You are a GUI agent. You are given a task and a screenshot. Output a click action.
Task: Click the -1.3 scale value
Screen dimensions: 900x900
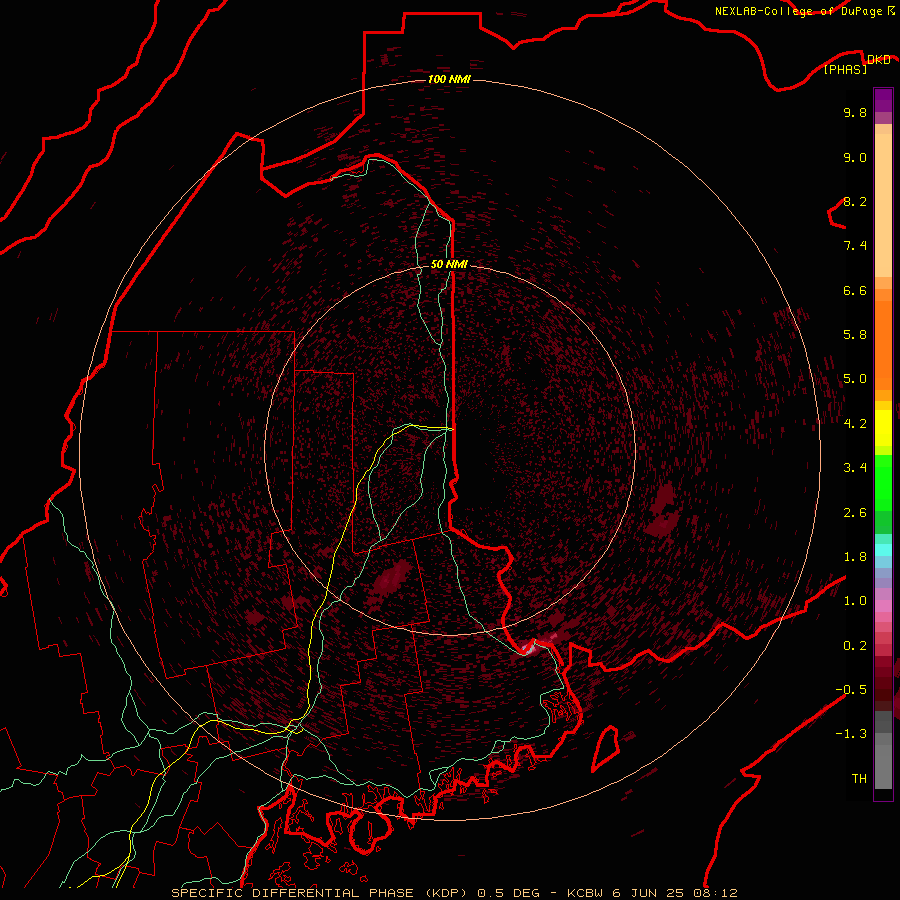[x=851, y=734]
